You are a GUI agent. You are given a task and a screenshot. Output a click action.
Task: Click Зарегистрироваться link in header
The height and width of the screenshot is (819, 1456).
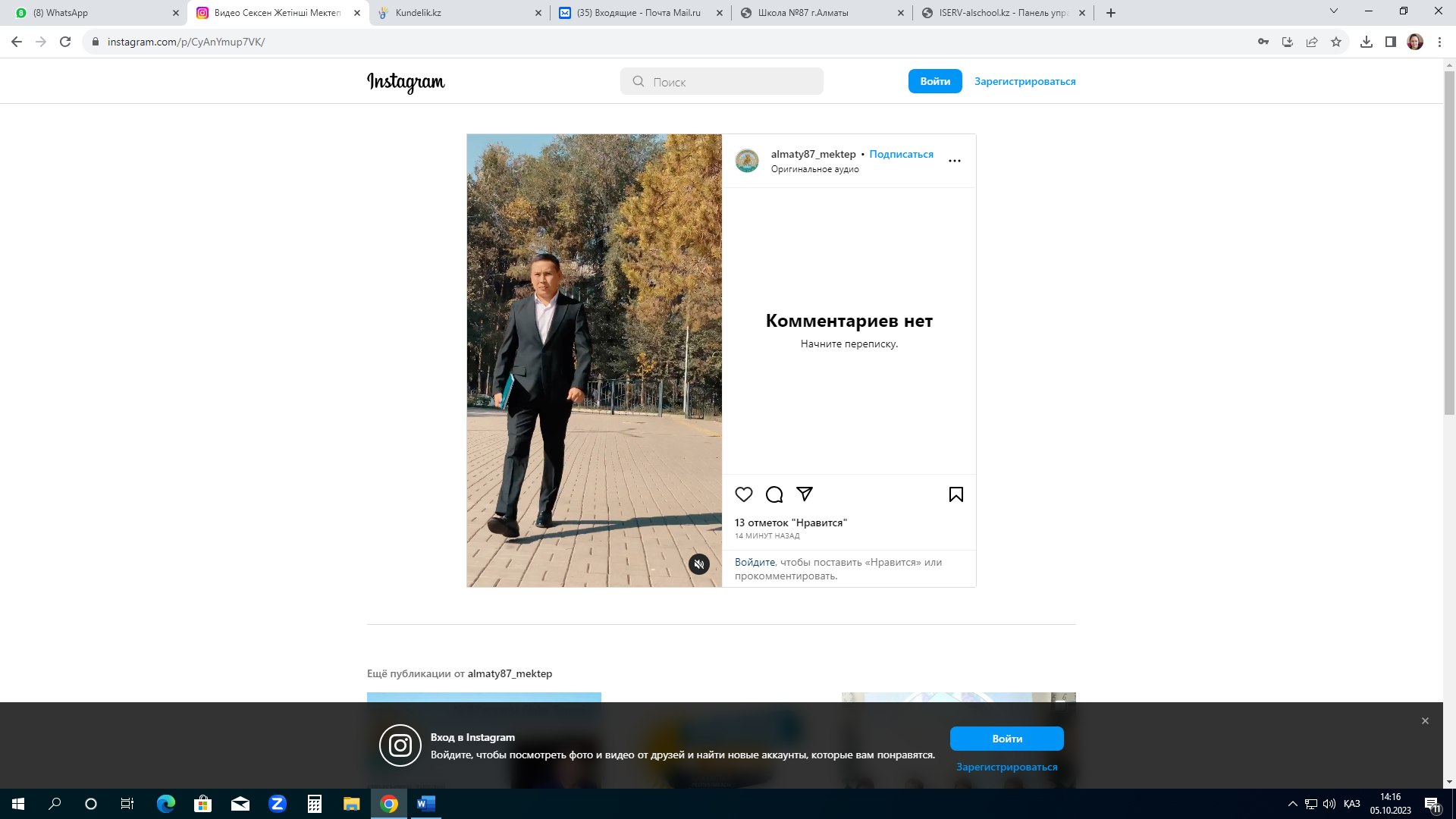(1025, 81)
